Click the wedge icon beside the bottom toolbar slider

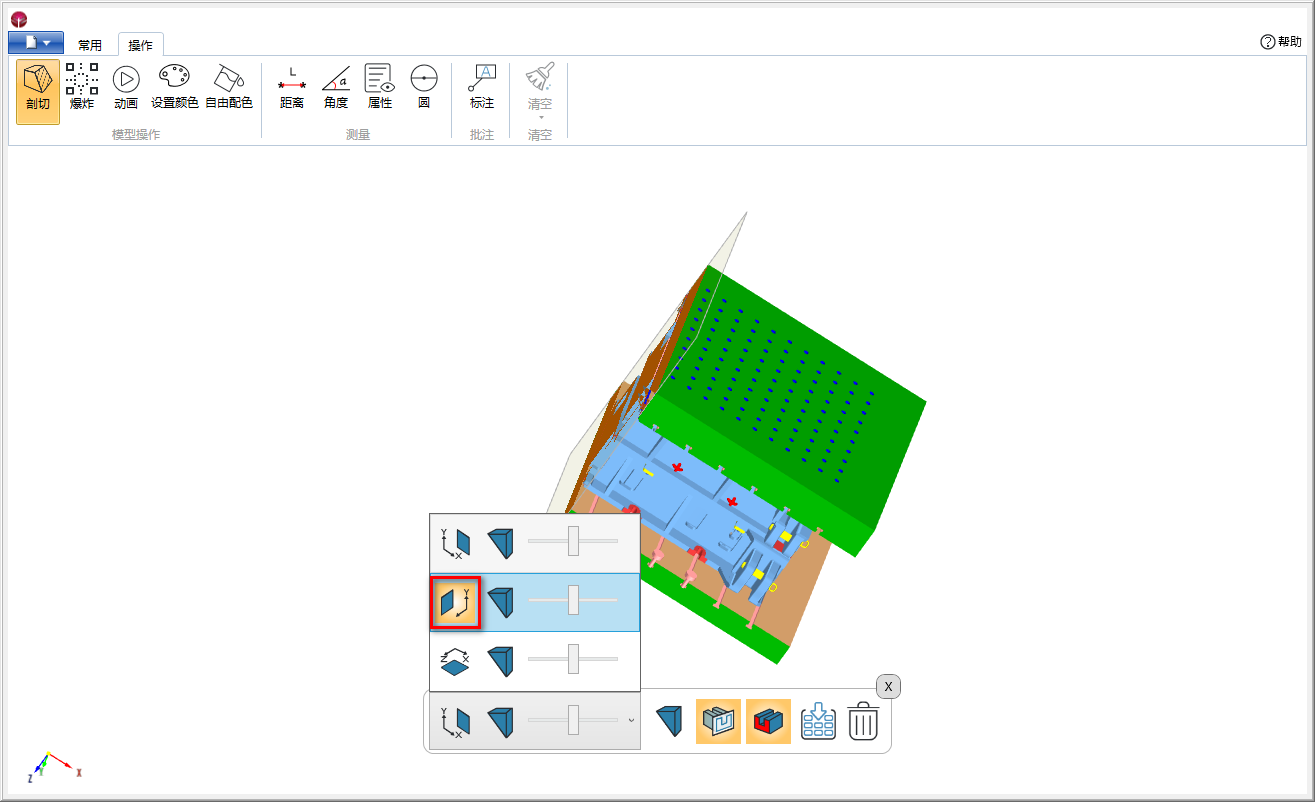(501, 722)
